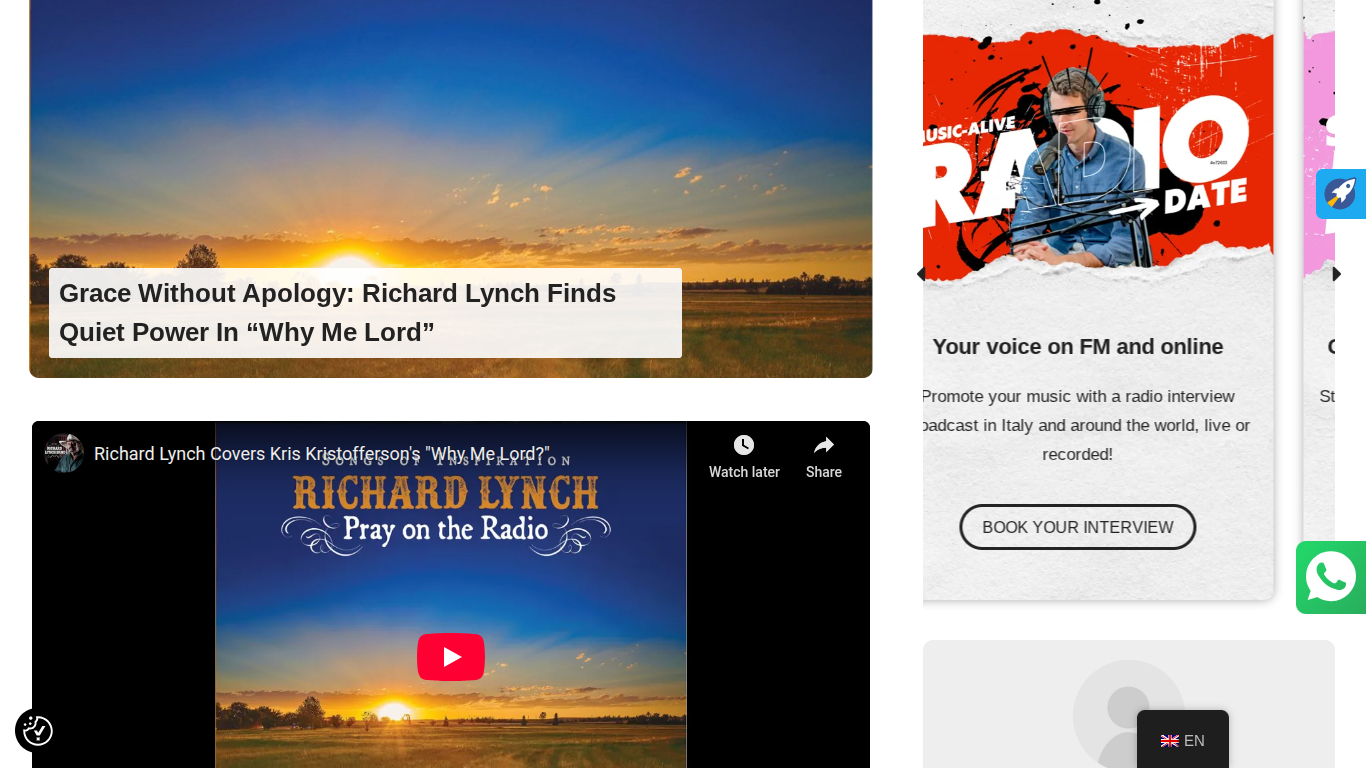The image size is (1366, 768).
Task: Open the EN language switcher dropdown
Action: (1183, 740)
